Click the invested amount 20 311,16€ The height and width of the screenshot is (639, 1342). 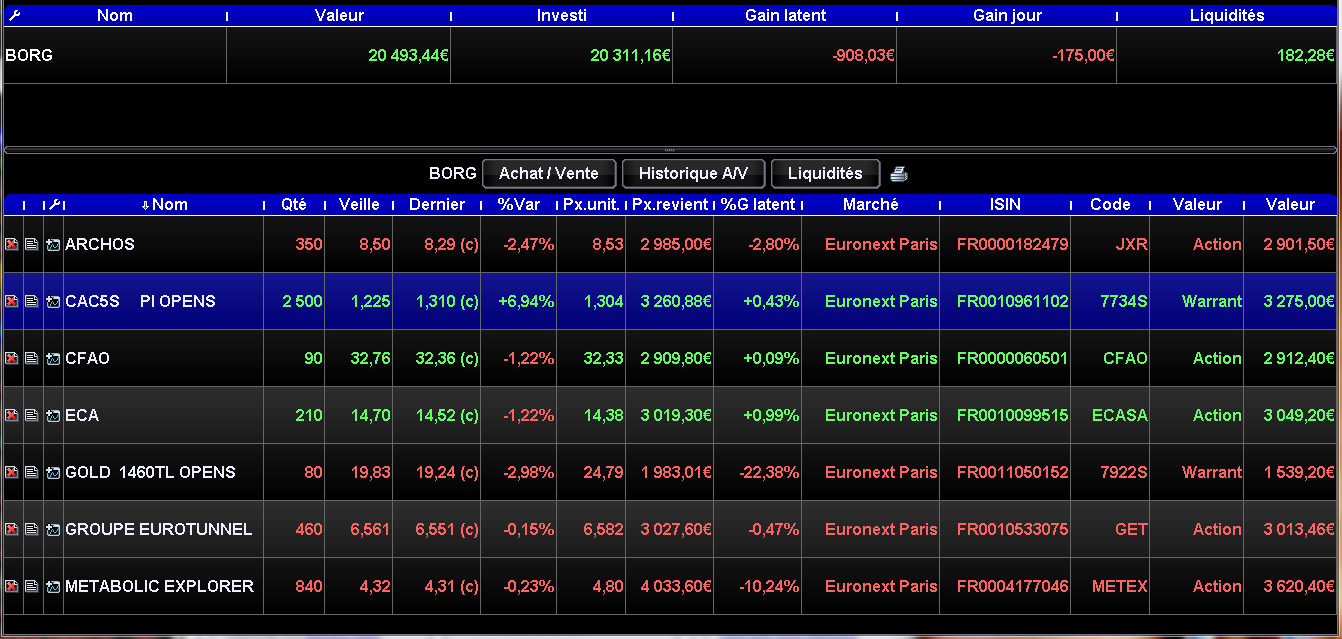[630, 56]
